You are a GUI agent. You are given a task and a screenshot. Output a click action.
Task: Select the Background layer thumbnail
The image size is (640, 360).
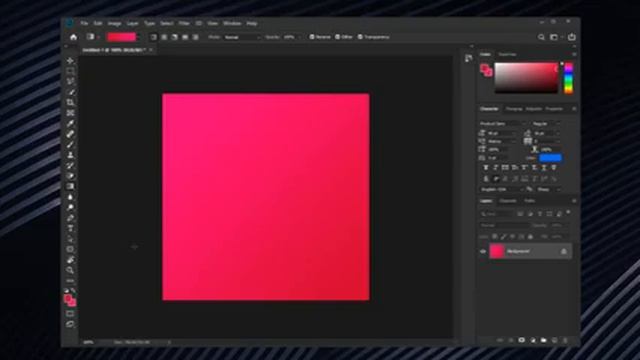tap(497, 251)
